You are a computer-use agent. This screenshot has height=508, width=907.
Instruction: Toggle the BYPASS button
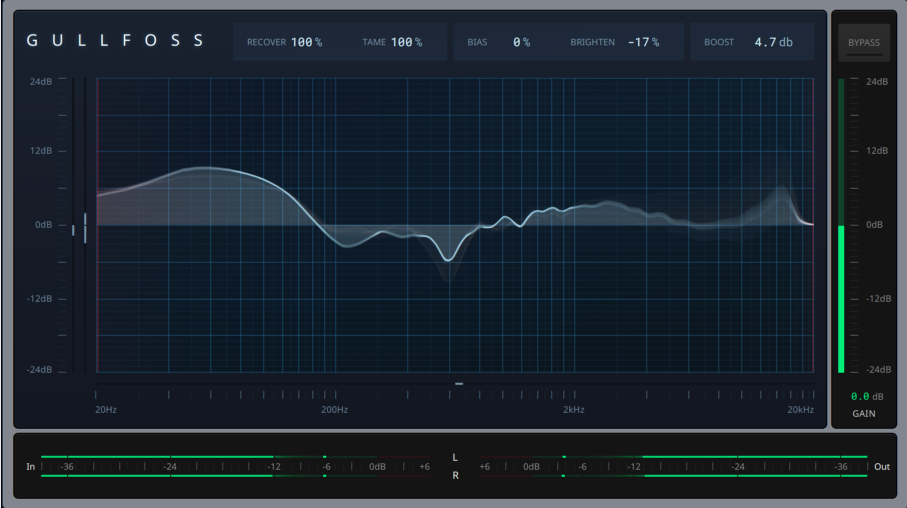(x=864, y=42)
